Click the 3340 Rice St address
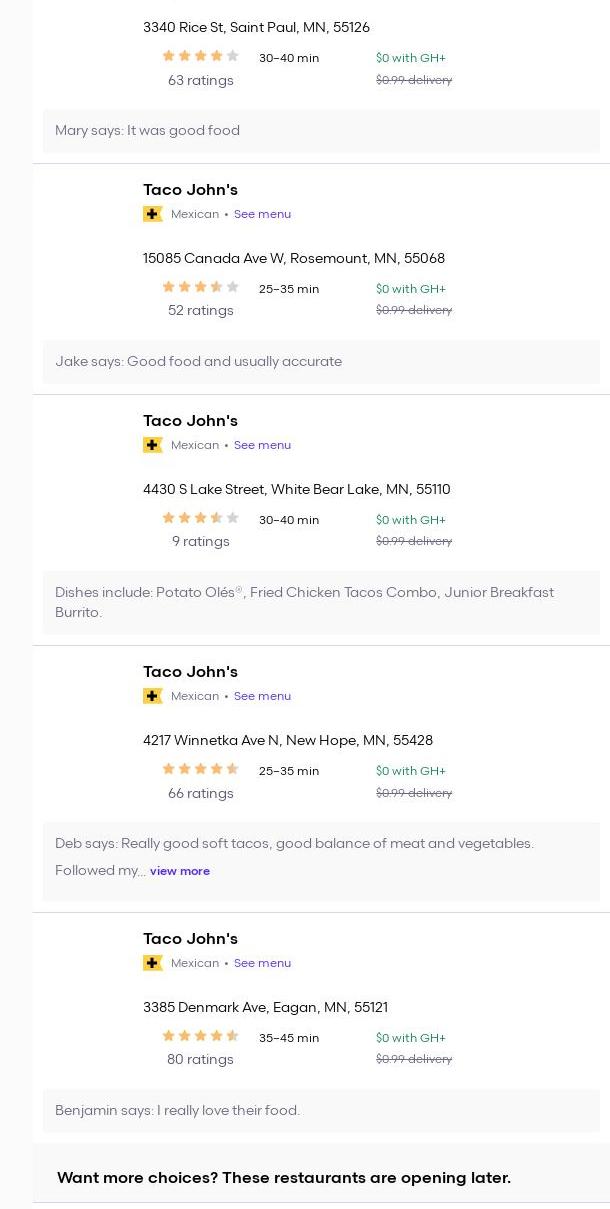610x1209 pixels. pos(256,27)
